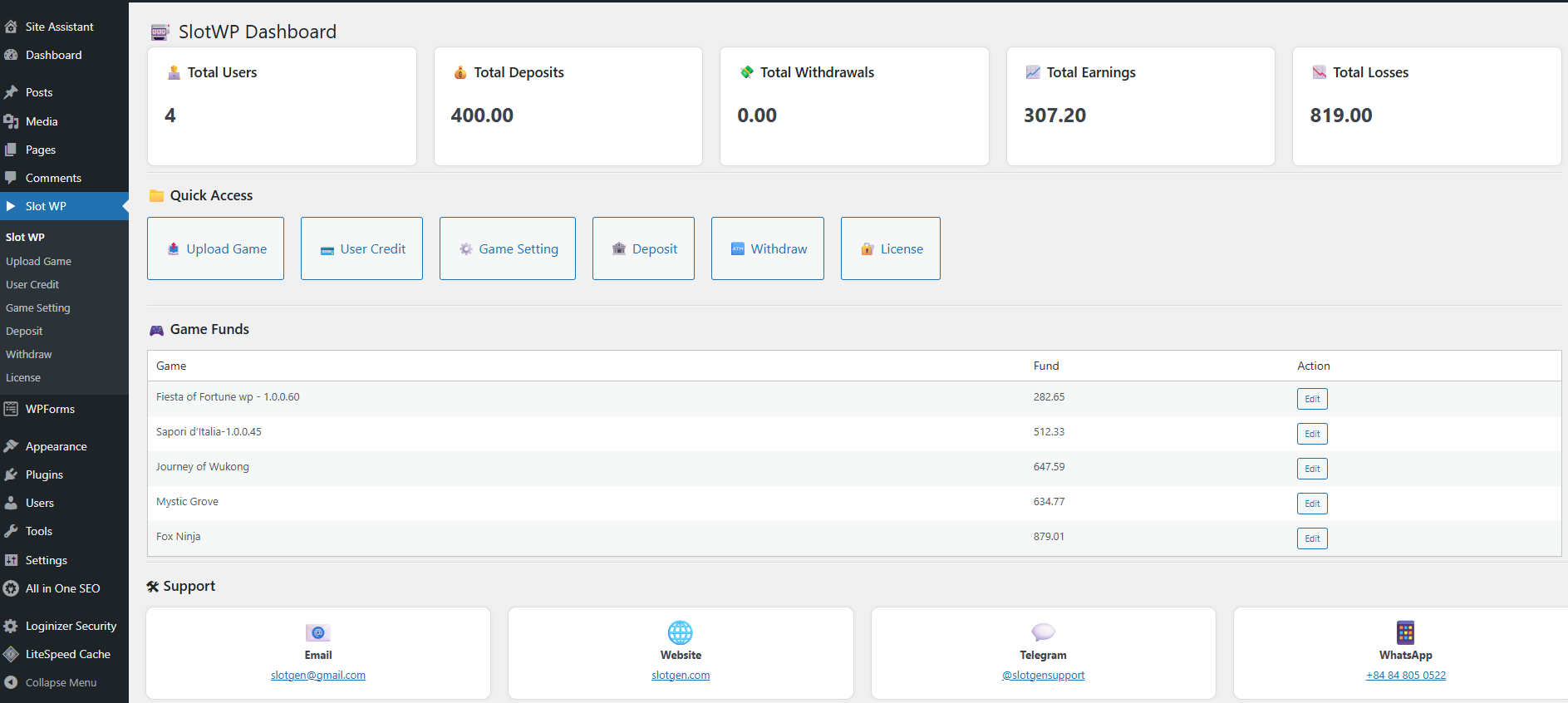1568x703 pixels.
Task: Click the Total Earnings chart icon
Action: [1033, 72]
